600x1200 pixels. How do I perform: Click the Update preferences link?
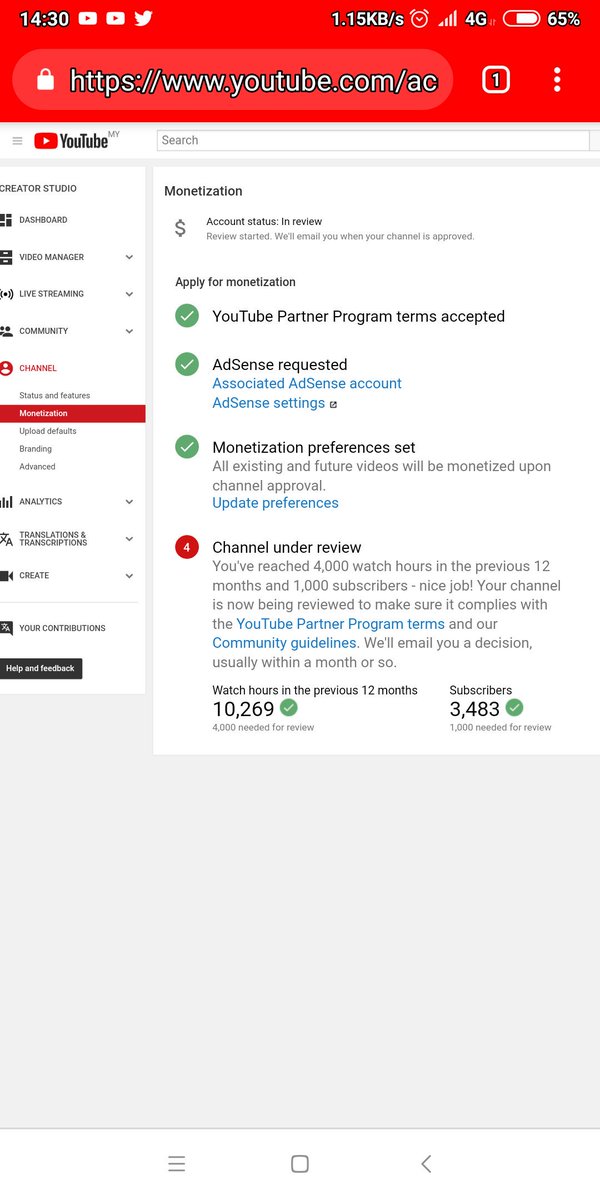[x=275, y=503]
